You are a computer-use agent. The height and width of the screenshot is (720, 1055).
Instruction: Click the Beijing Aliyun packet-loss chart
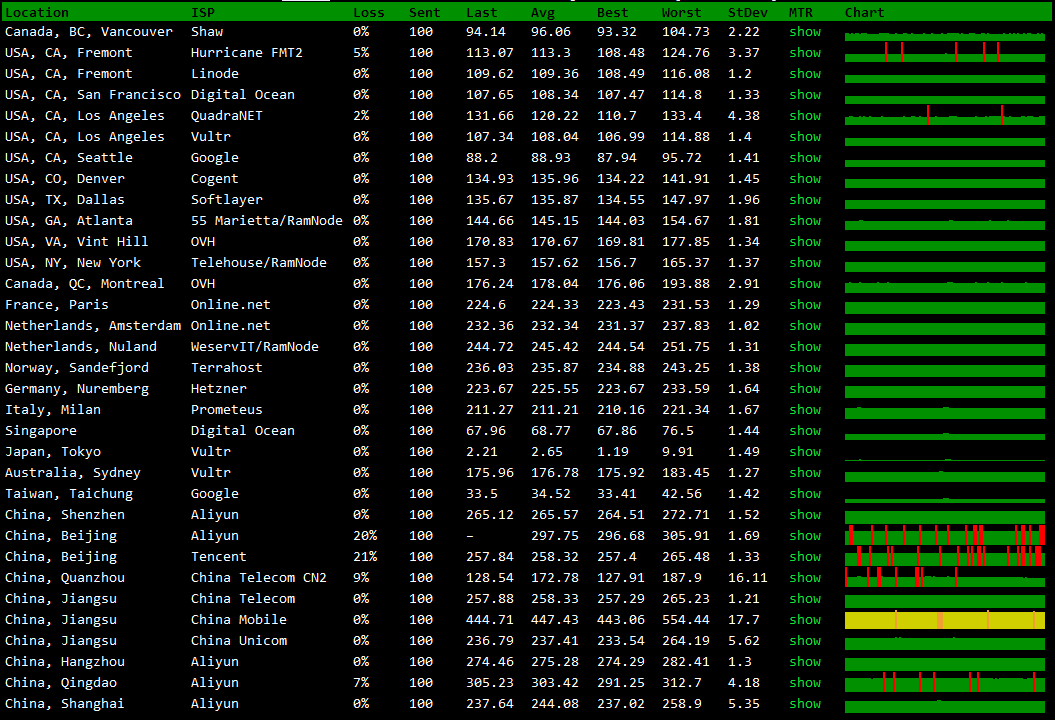tap(945, 535)
